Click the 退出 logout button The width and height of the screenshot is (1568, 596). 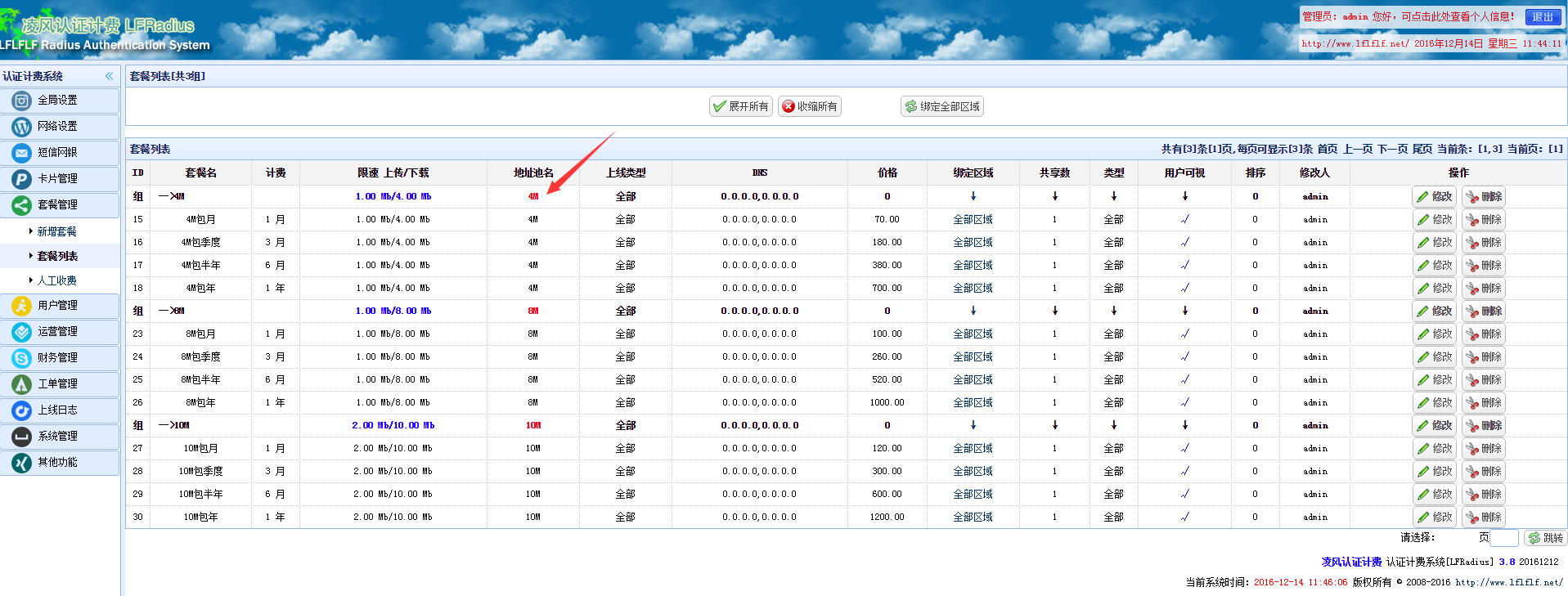(1543, 17)
